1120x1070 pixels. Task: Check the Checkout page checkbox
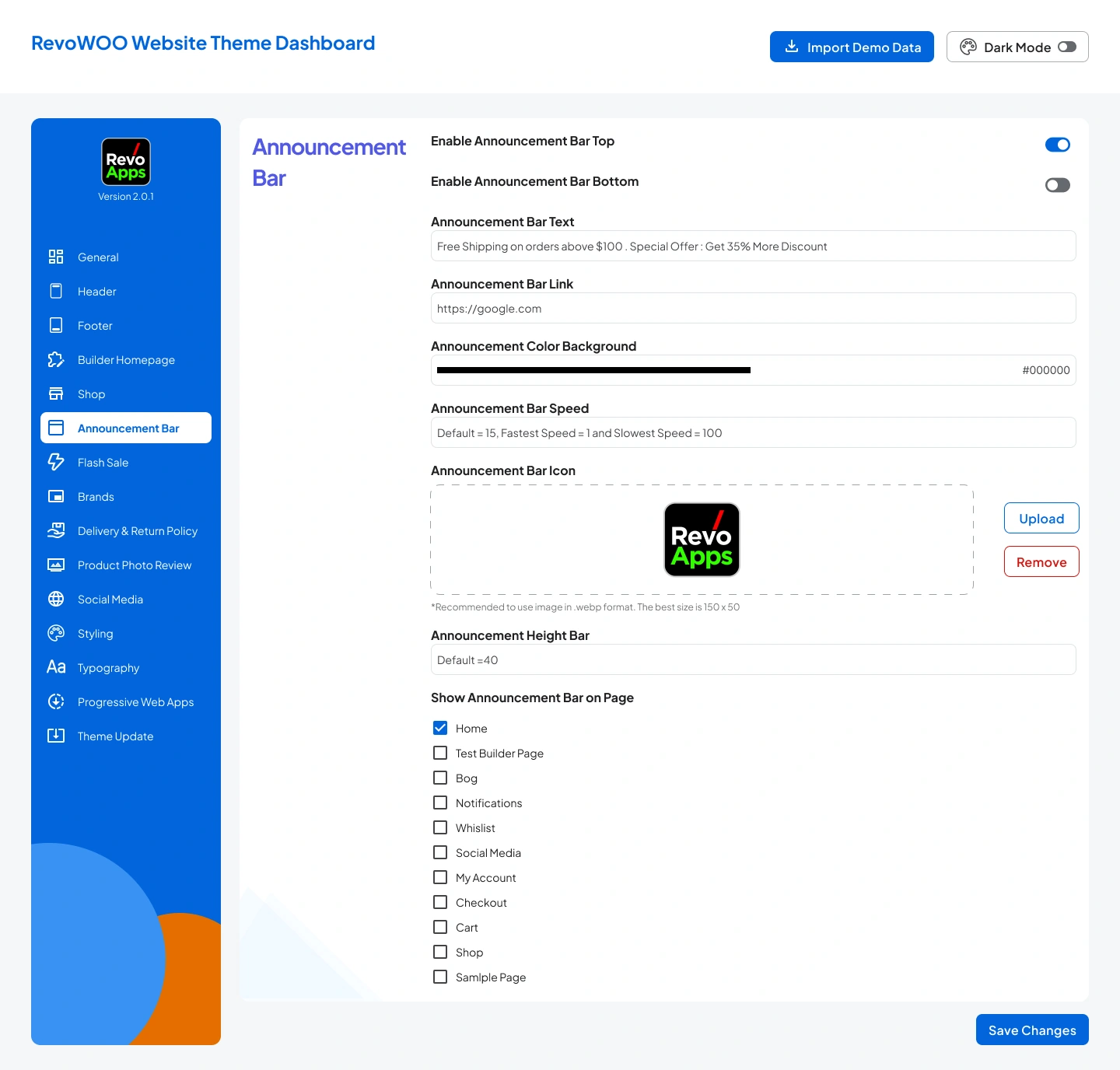pyautogui.click(x=440, y=902)
